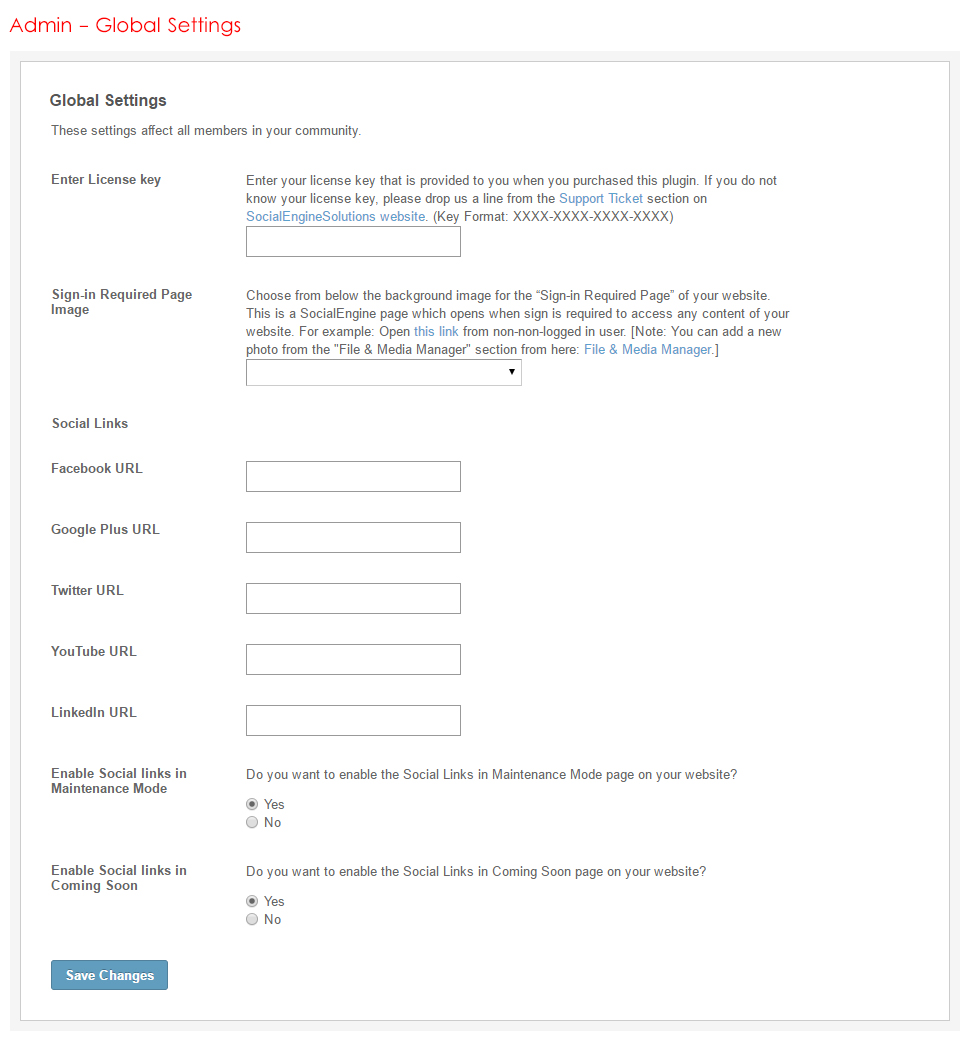Screen dimensions: 971x1041
Task: Click the red Admin – Global Settings title
Action: pos(125,25)
